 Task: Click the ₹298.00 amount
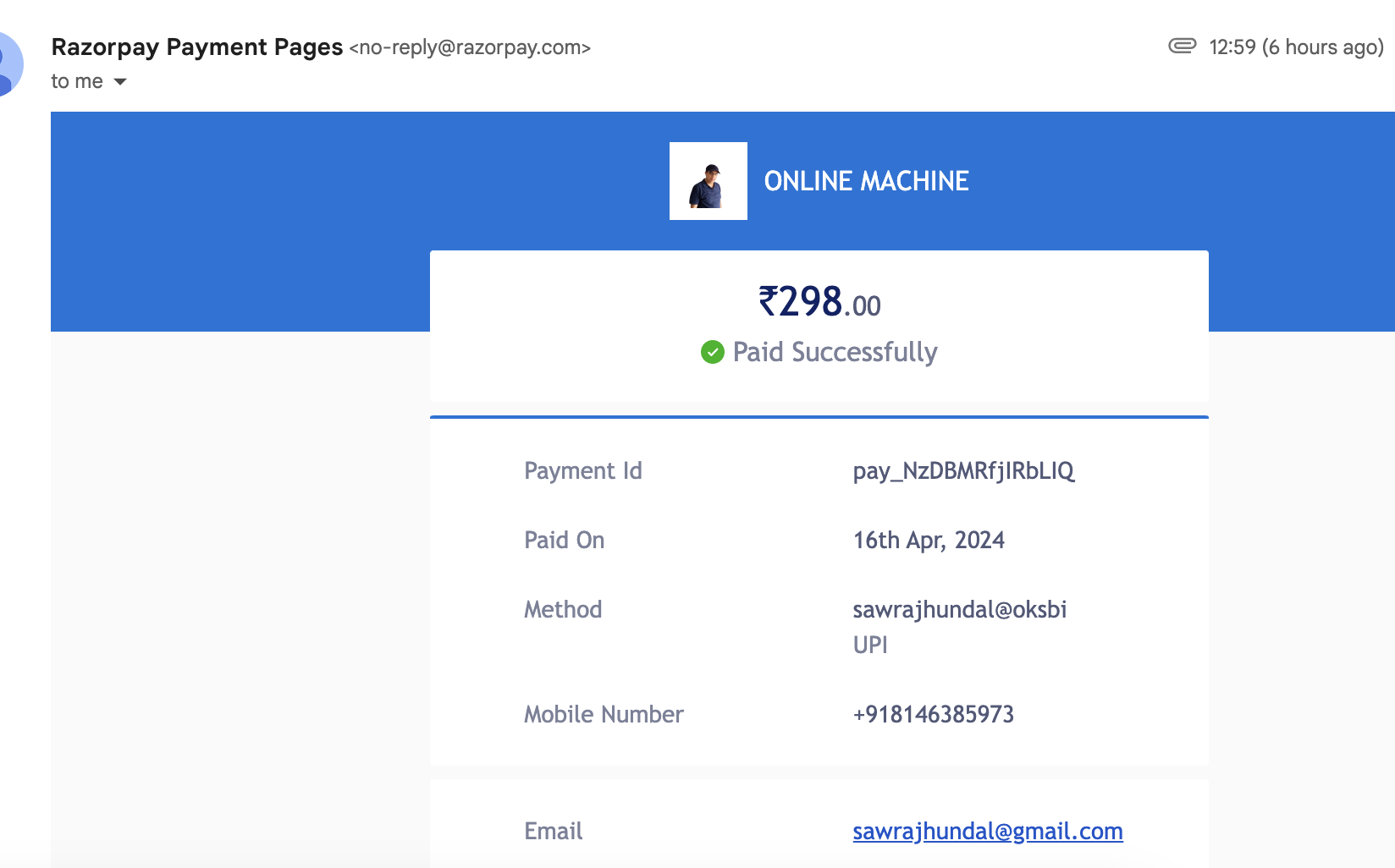819,302
